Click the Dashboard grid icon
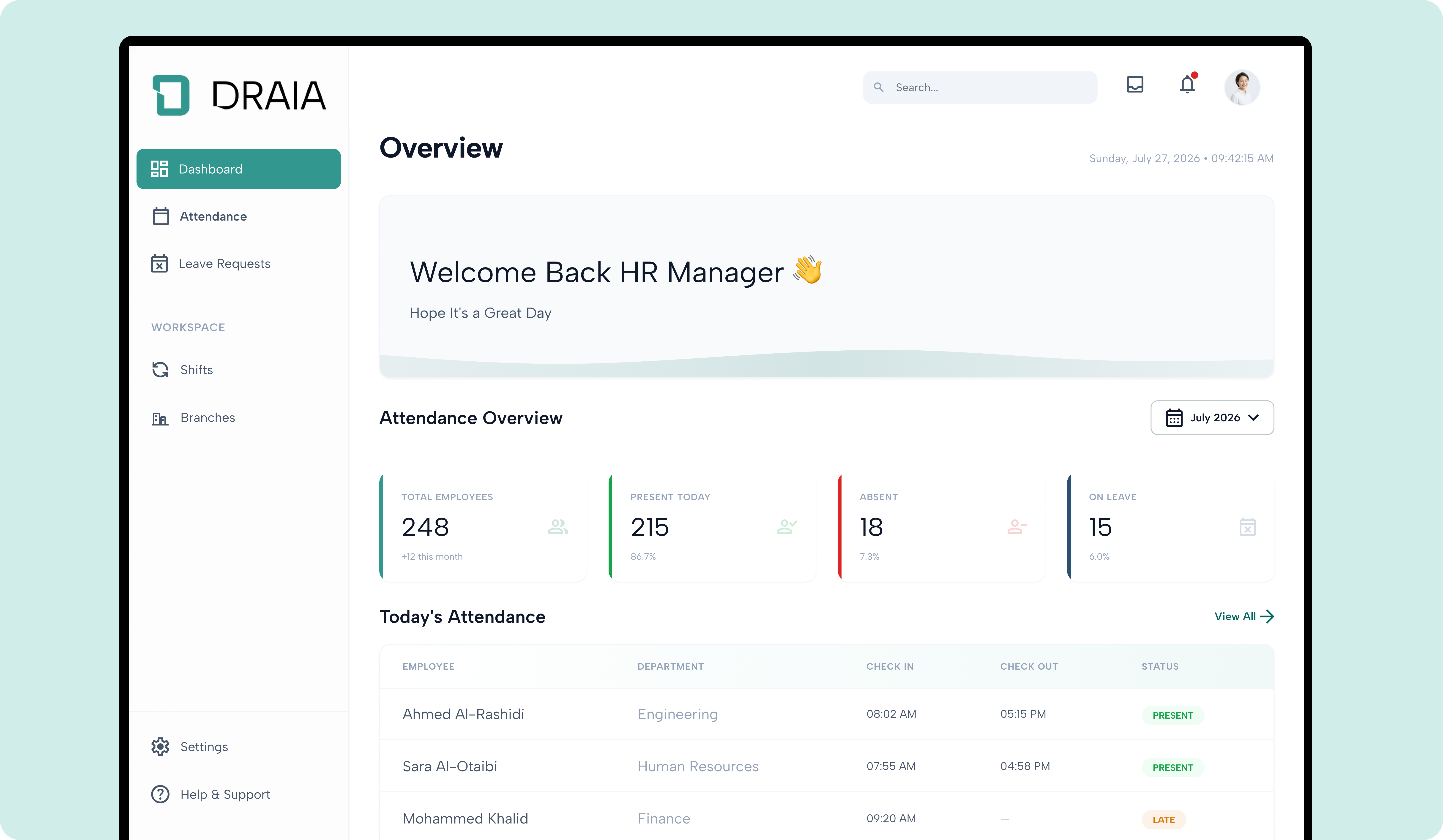 coord(159,169)
